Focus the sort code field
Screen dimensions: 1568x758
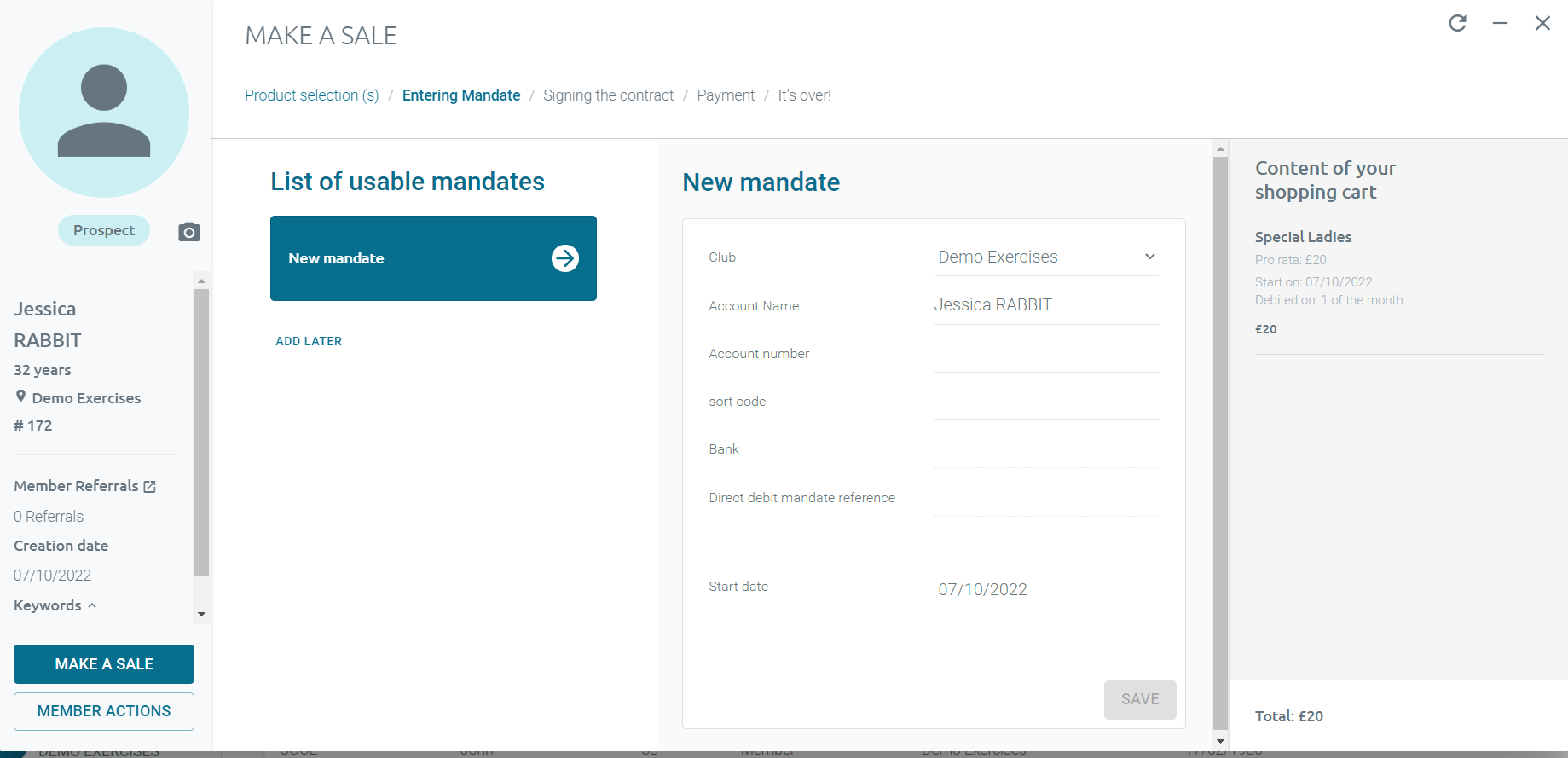[1047, 402]
